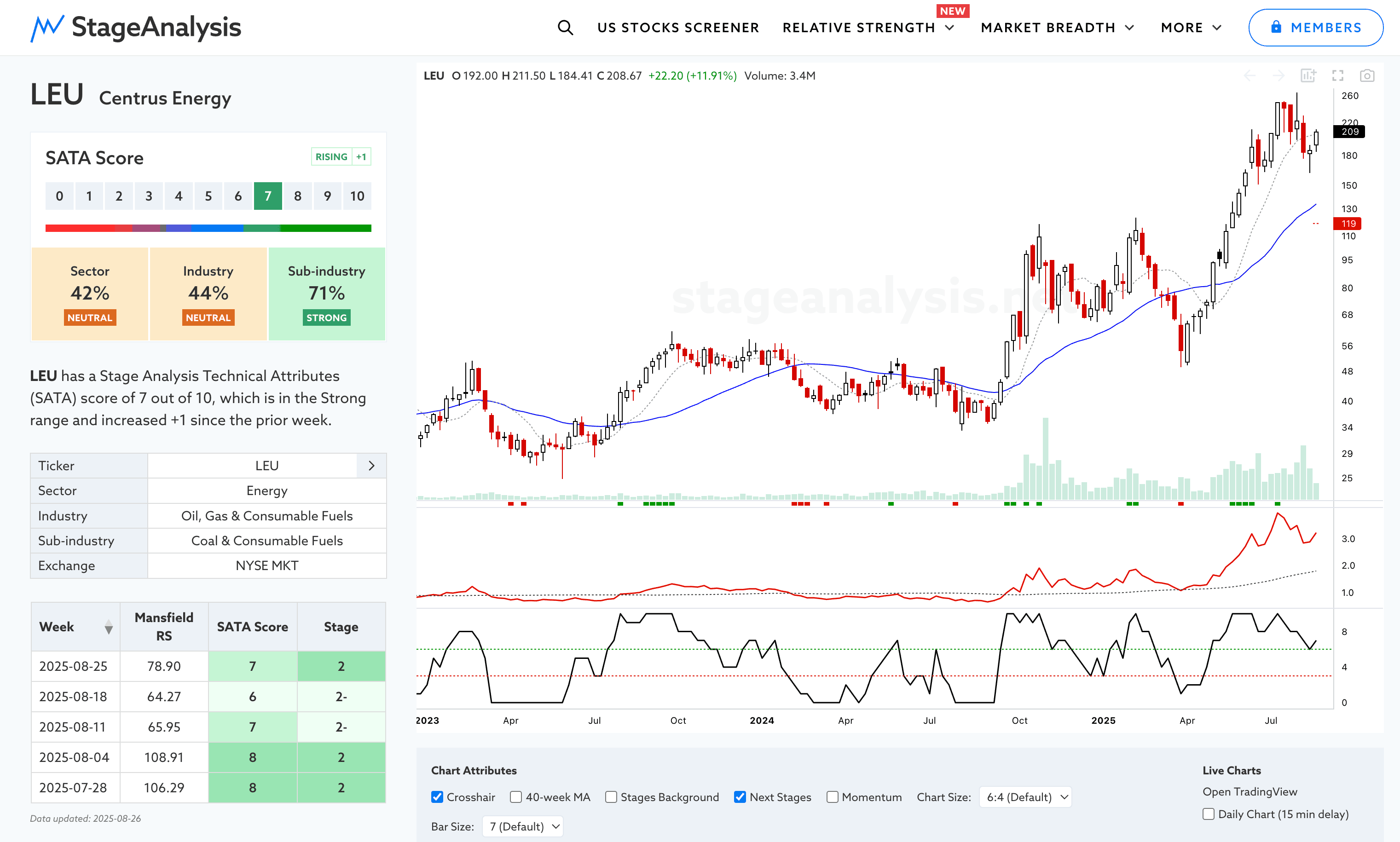Select the 2025-08-18 week row

pyautogui.click(x=208, y=697)
